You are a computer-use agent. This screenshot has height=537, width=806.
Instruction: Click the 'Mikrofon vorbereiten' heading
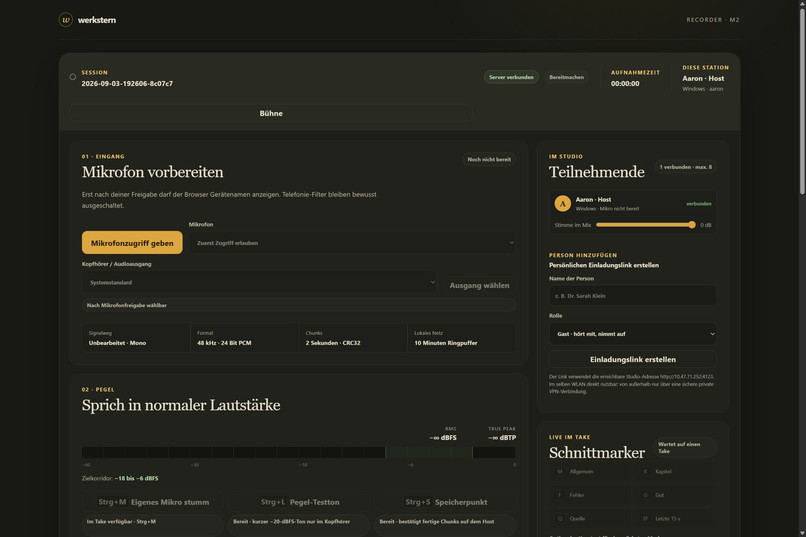pyautogui.click(x=153, y=172)
